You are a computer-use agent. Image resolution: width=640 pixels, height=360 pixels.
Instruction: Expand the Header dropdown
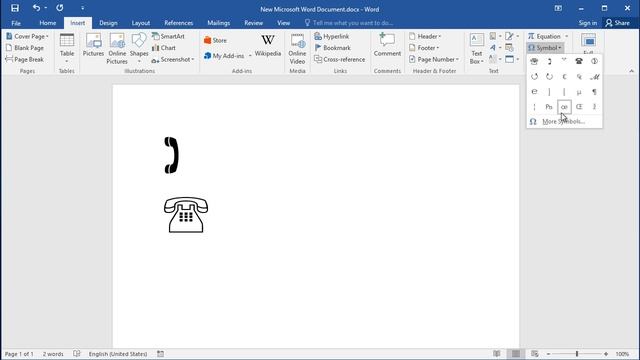point(425,36)
